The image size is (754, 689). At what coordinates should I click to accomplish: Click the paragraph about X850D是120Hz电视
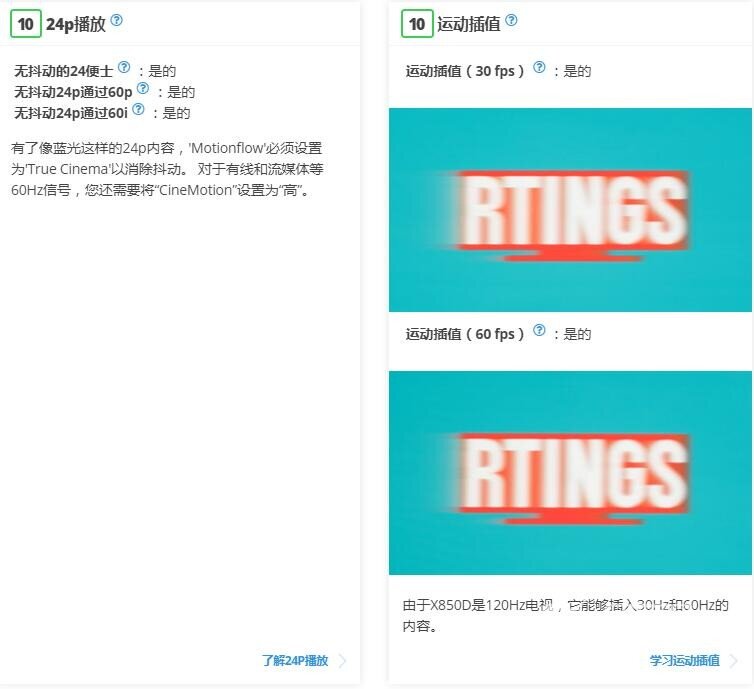click(566, 615)
